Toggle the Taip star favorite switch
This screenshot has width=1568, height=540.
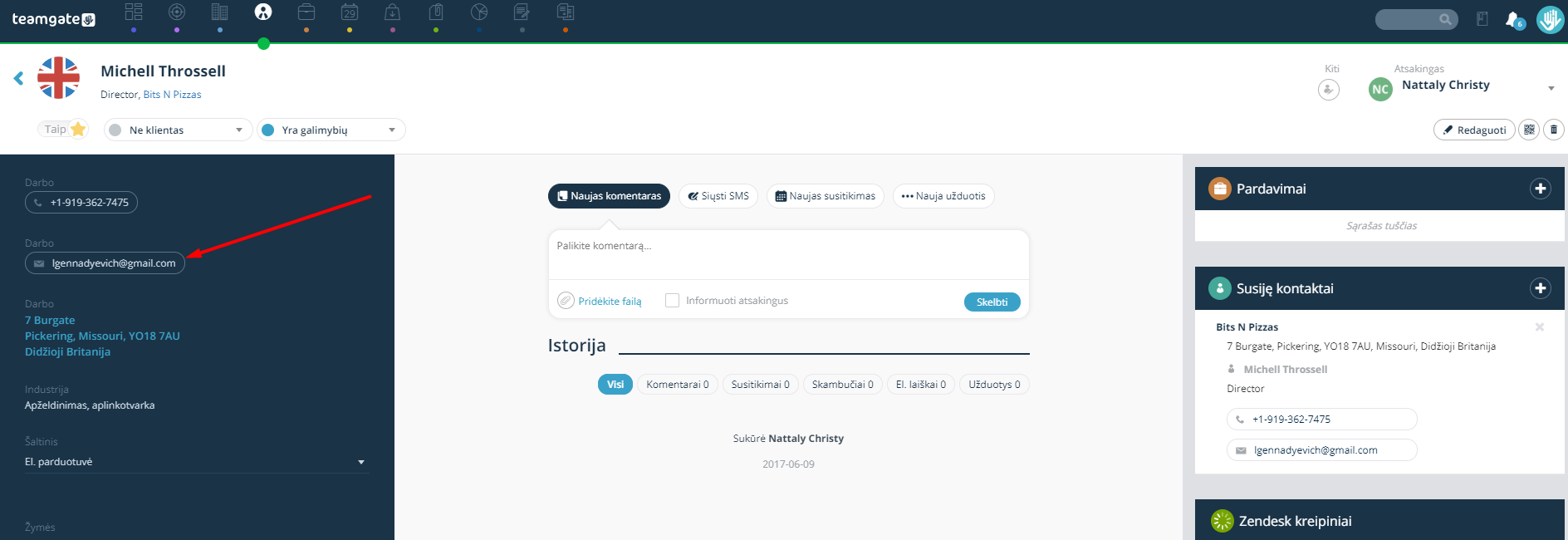pyautogui.click(x=63, y=129)
